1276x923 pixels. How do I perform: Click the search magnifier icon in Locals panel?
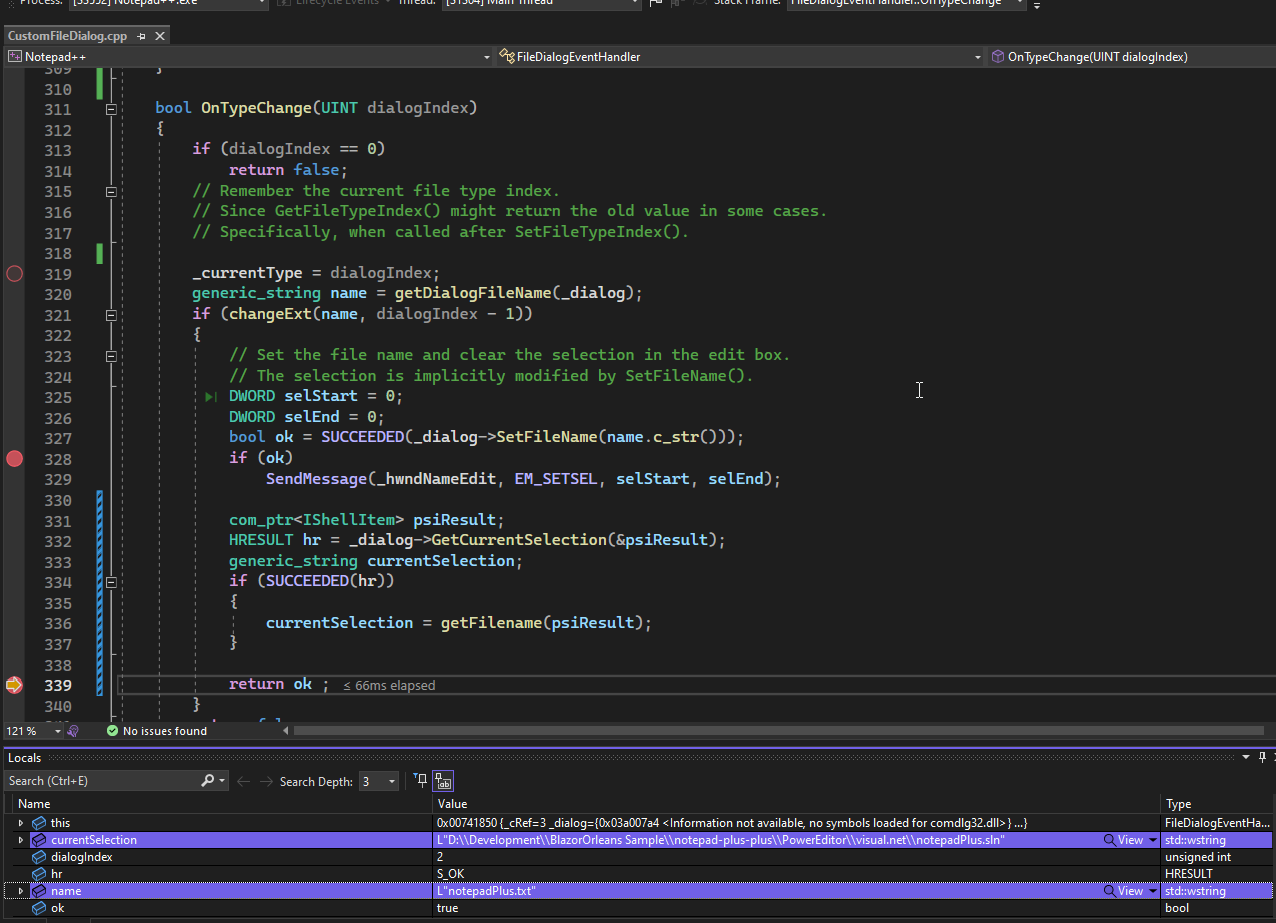pyautogui.click(x=208, y=780)
